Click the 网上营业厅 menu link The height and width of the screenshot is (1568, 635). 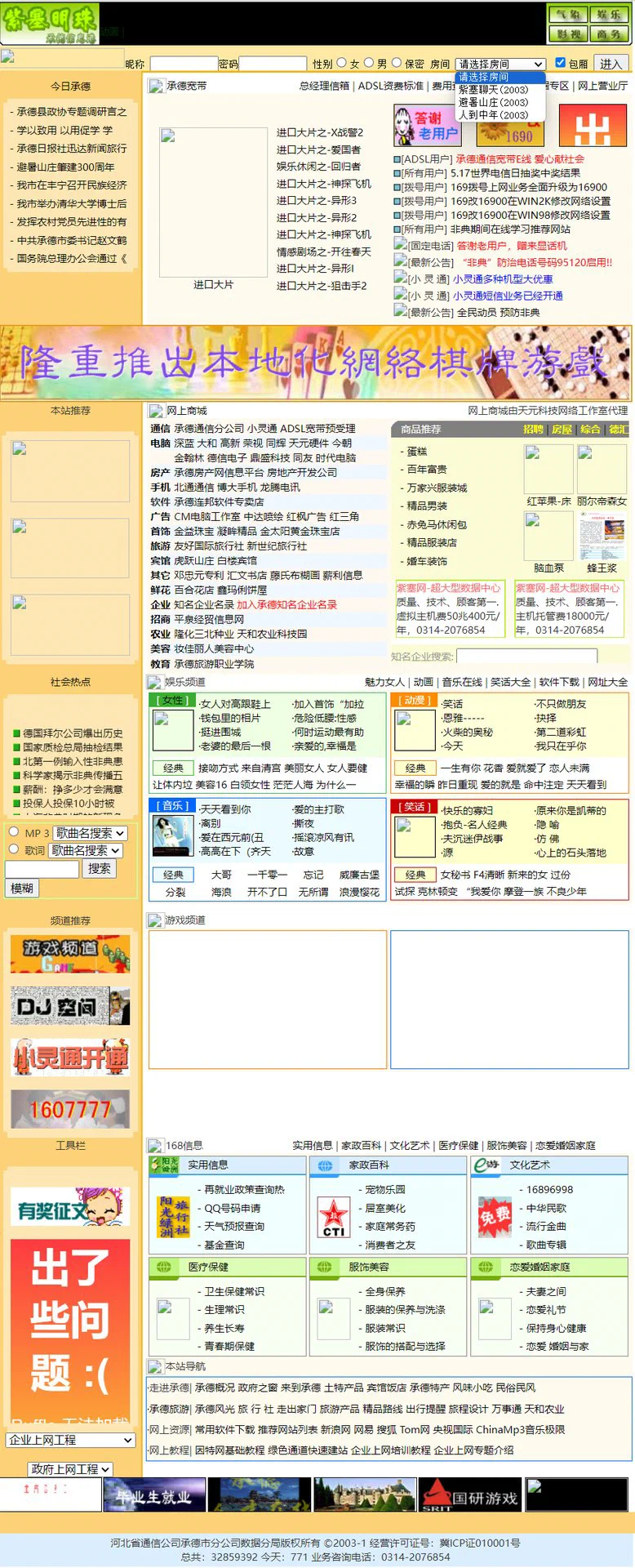tap(602, 86)
